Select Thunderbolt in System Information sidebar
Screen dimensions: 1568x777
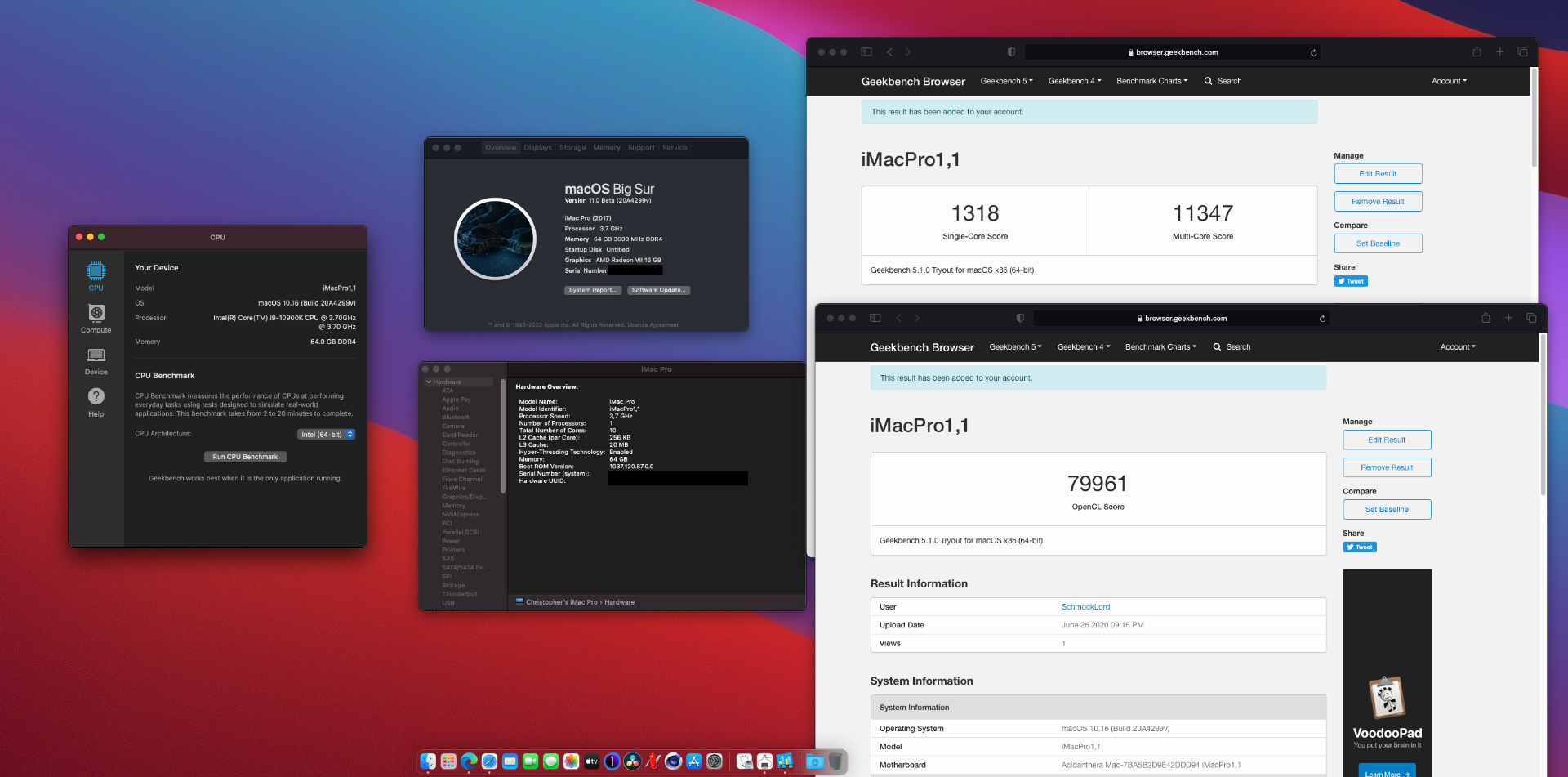[x=460, y=594]
